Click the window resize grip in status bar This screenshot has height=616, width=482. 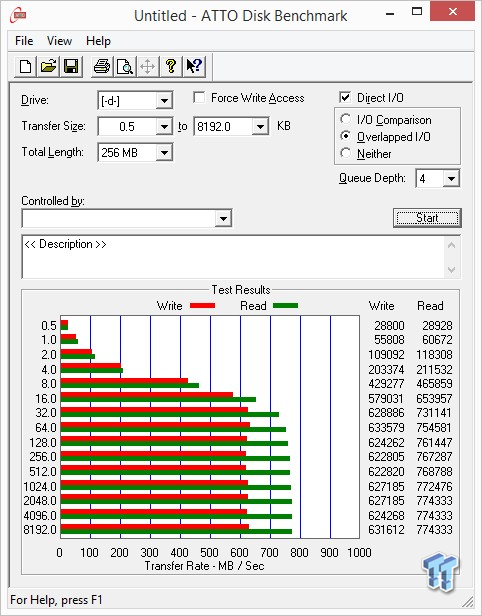pos(467,601)
